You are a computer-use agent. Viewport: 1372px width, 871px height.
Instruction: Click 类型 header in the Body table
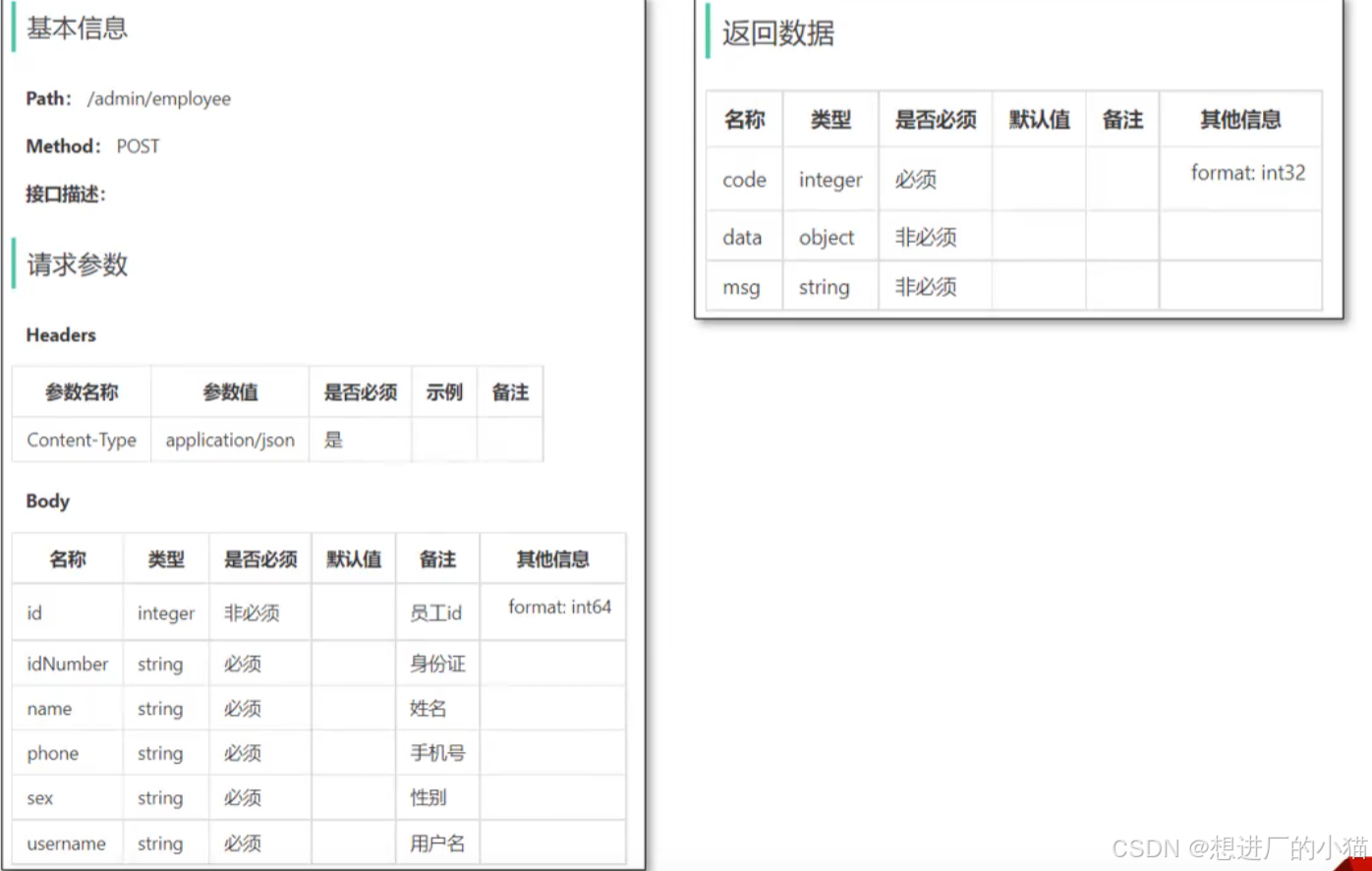point(166,559)
